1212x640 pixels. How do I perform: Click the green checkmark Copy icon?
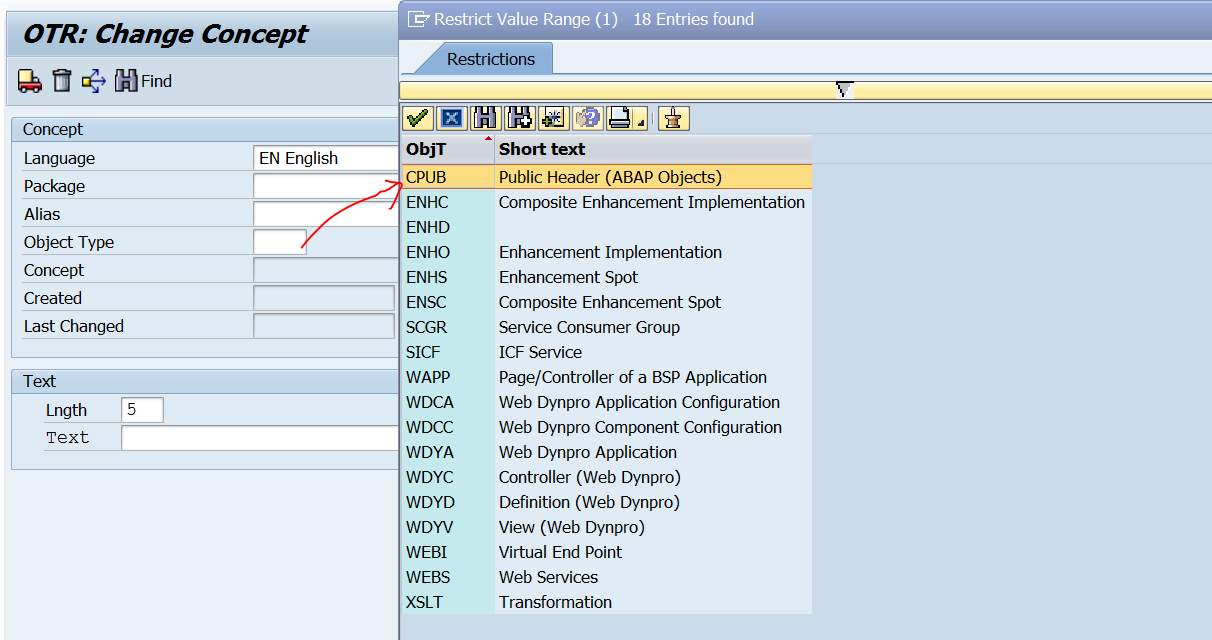coord(418,118)
